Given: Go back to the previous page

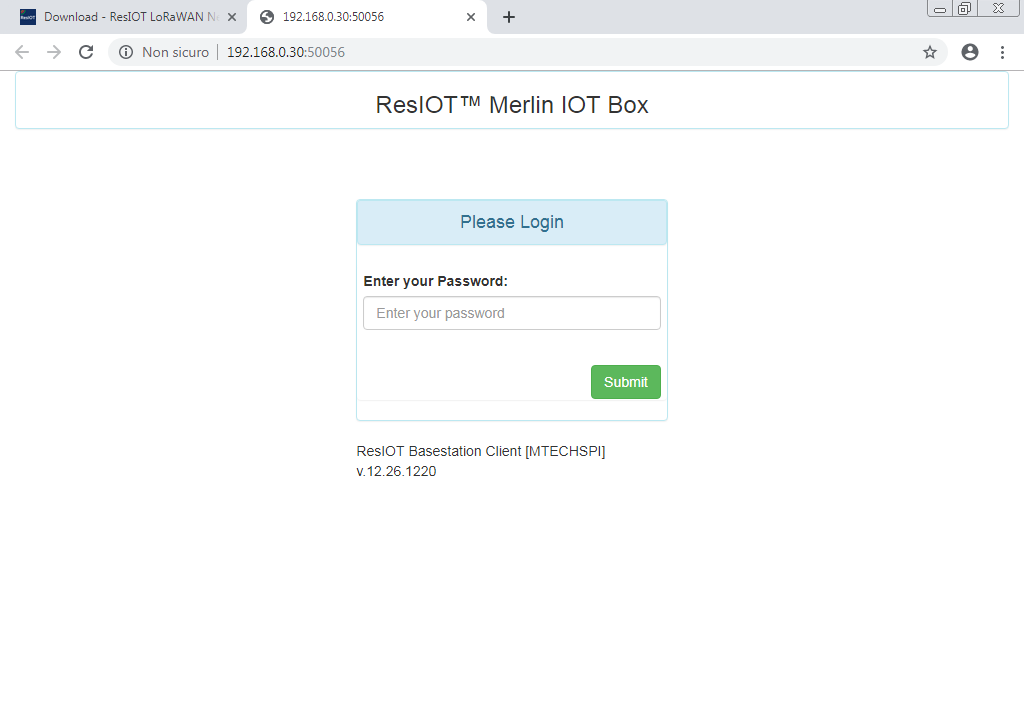Looking at the screenshot, I should pyautogui.click(x=22, y=52).
